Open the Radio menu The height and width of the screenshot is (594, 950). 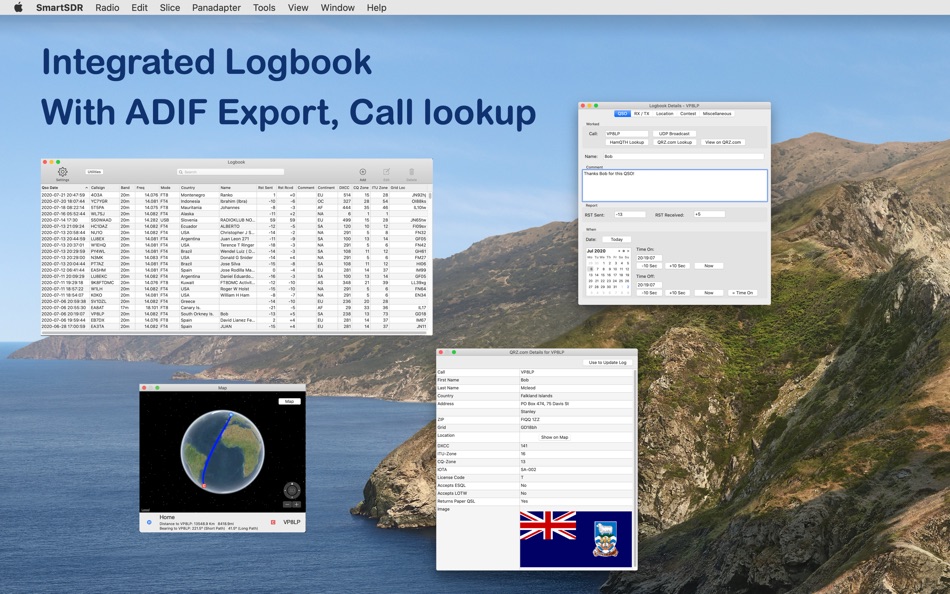(107, 7)
